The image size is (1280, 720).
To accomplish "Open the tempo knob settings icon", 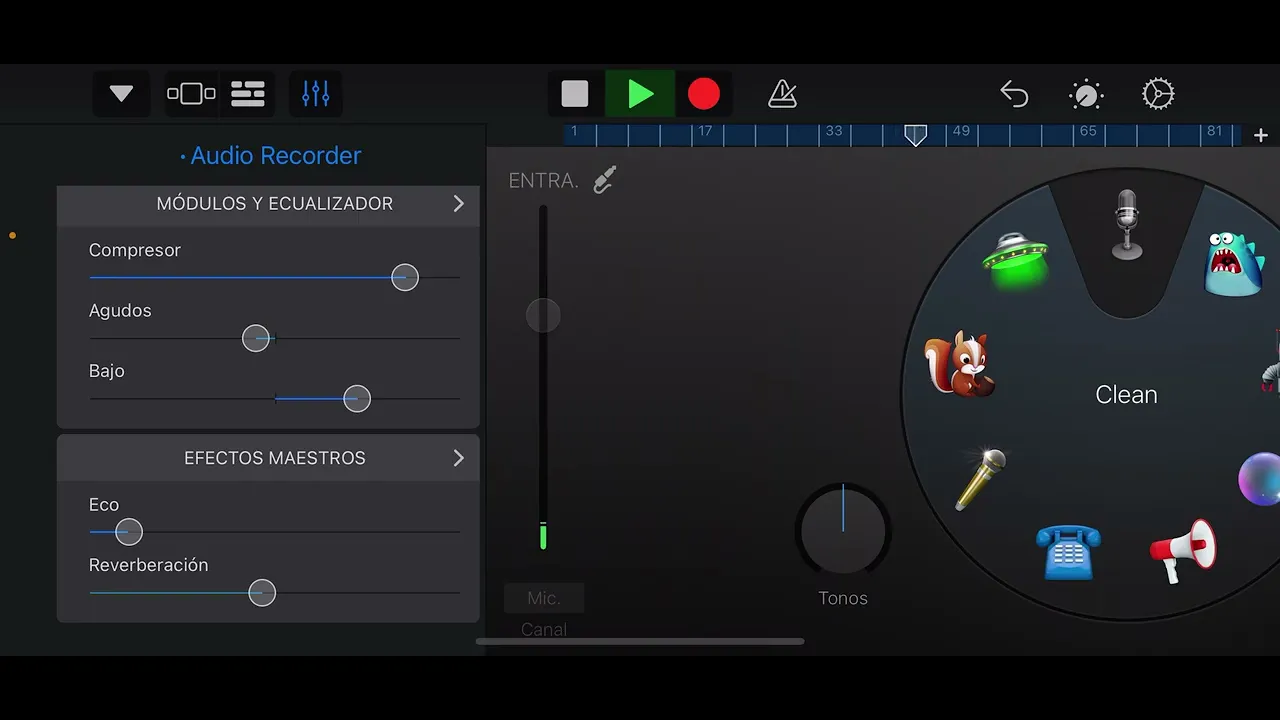I will (1086, 94).
